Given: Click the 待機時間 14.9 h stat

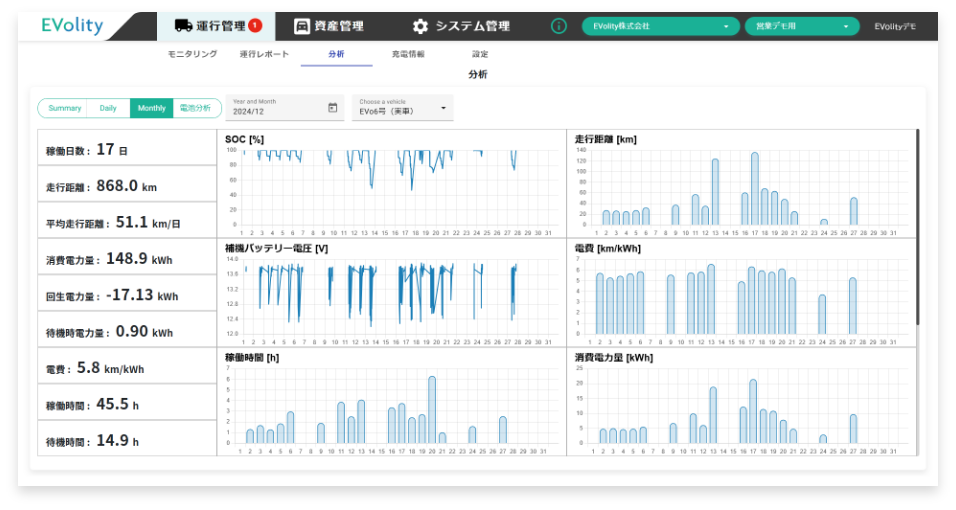Looking at the screenshot, I should tap(127, 439).
